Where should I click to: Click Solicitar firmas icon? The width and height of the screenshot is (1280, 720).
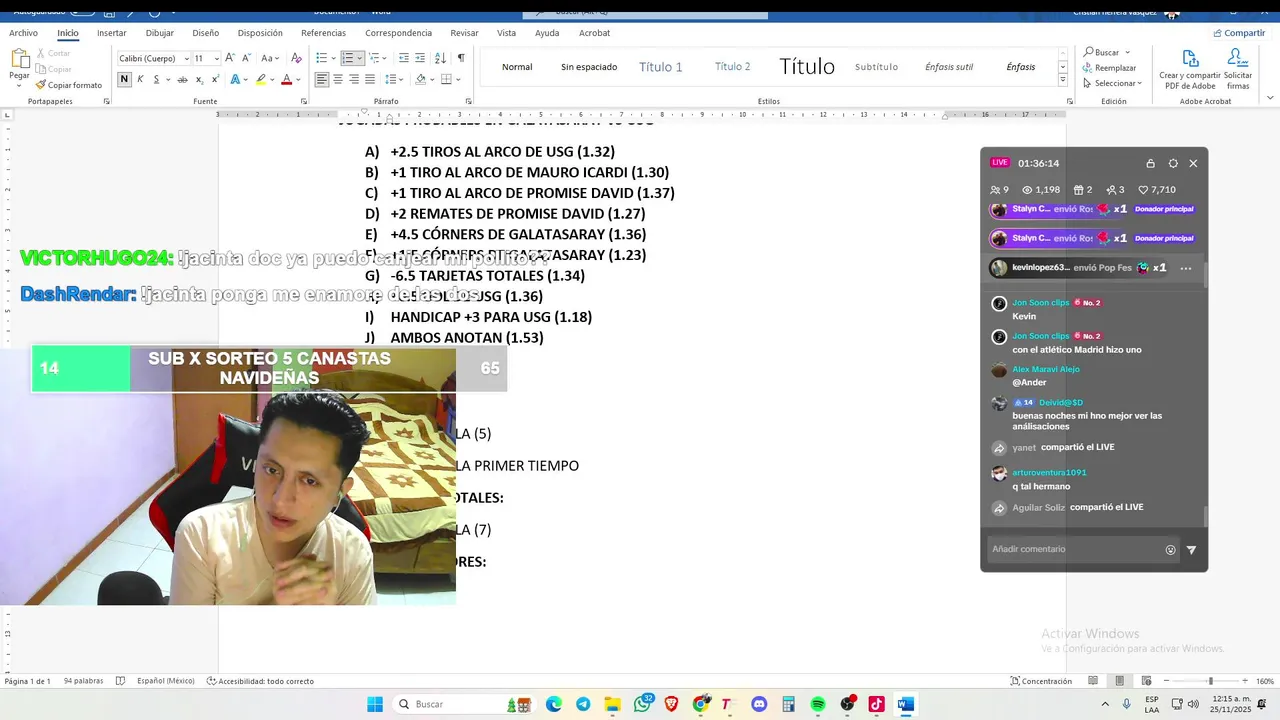tap(1238, 69)
